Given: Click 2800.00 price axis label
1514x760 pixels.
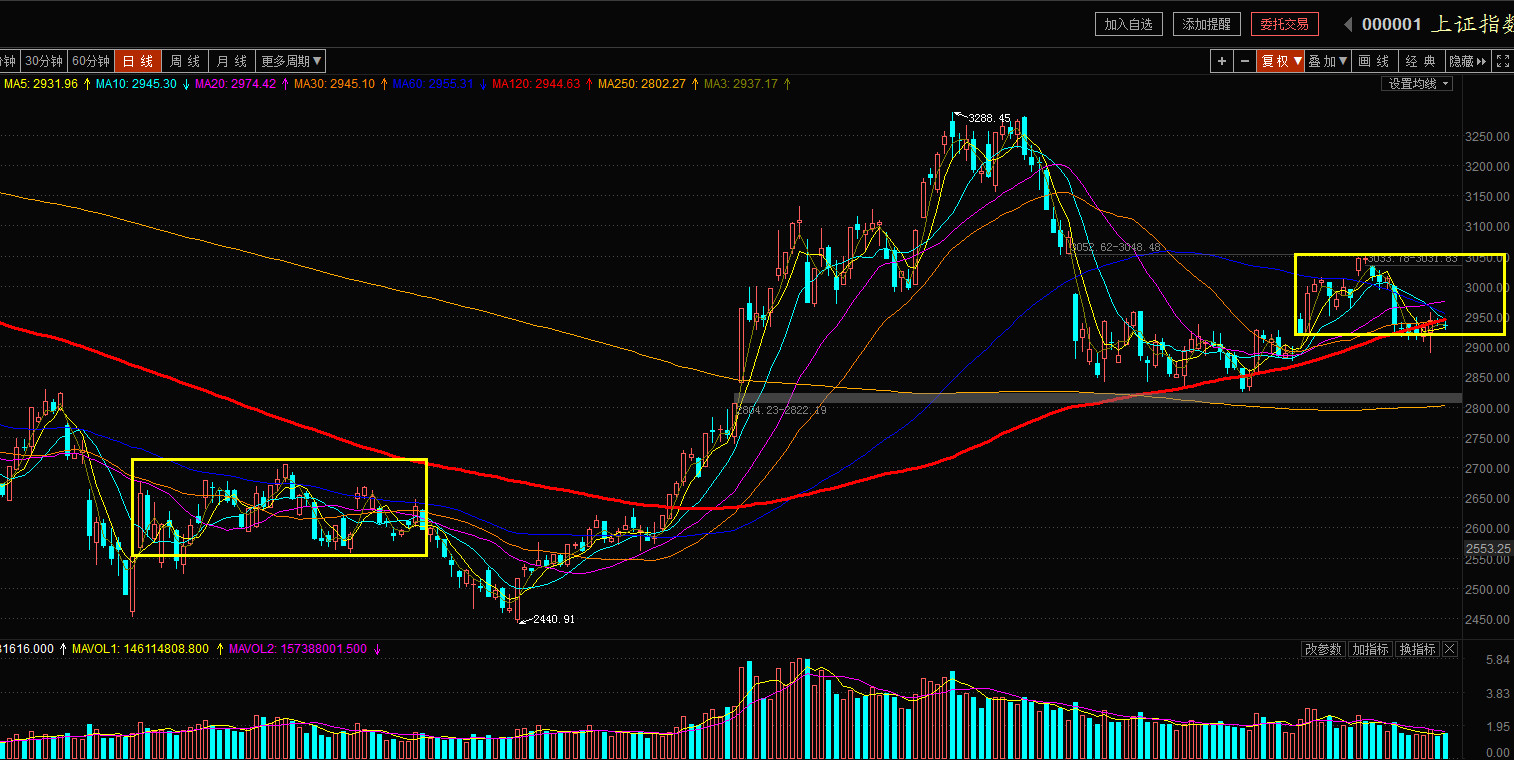Looking at the screenshot, I should (x=1486, y=409).
